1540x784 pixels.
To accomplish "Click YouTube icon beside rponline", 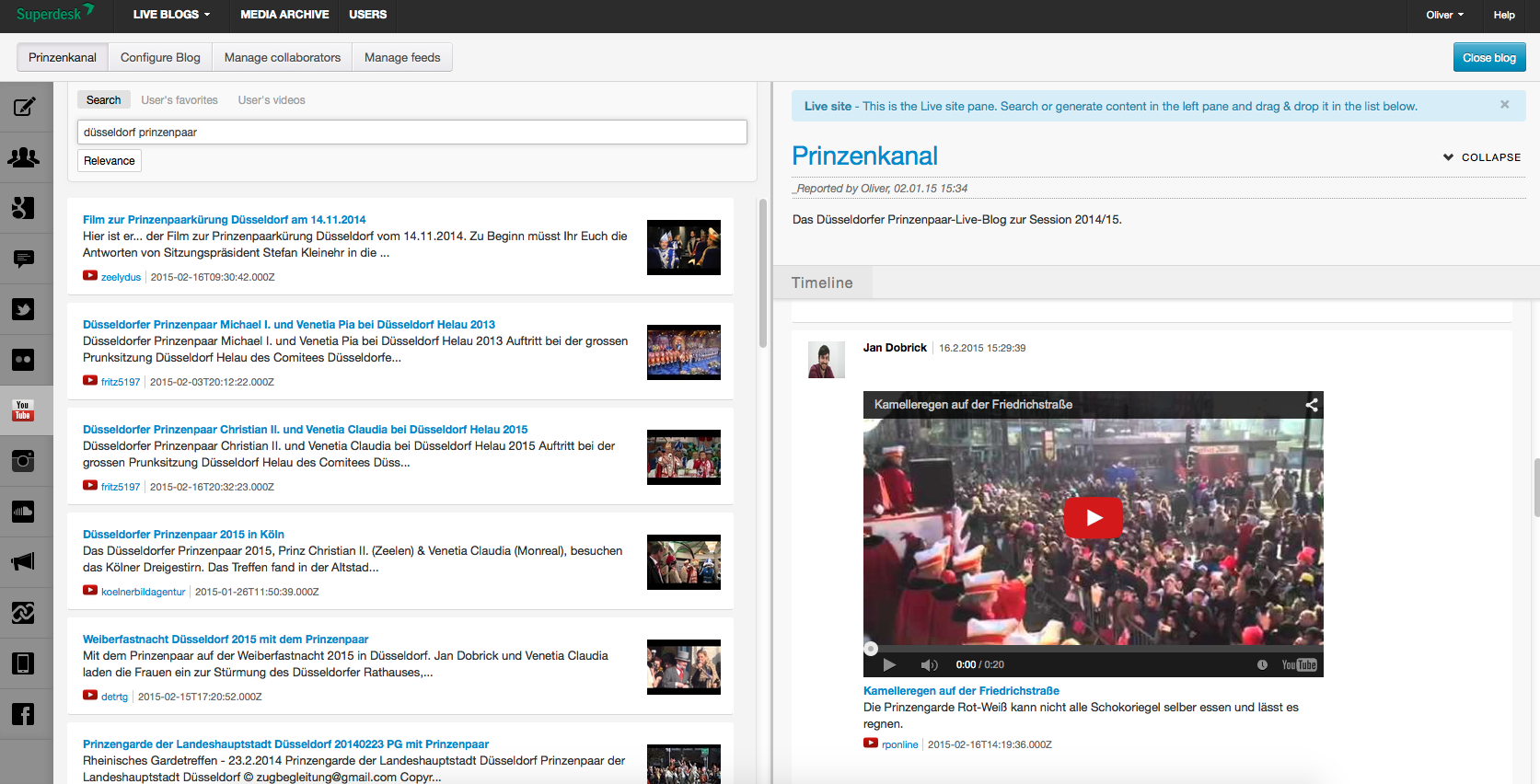I will (871, 743).
